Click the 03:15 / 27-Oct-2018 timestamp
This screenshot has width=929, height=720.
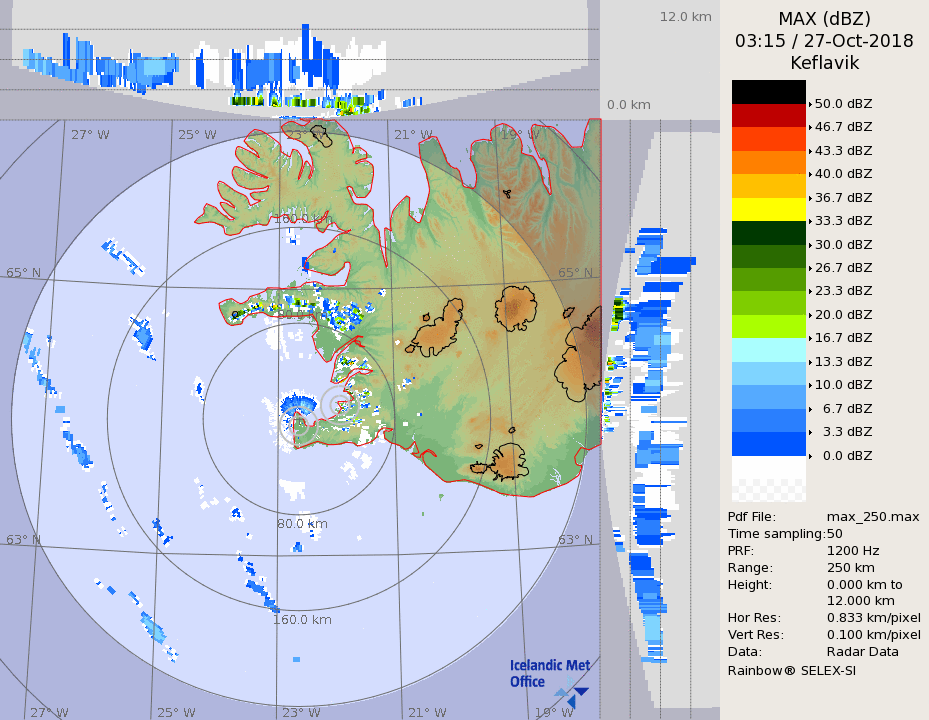(824, 41)
